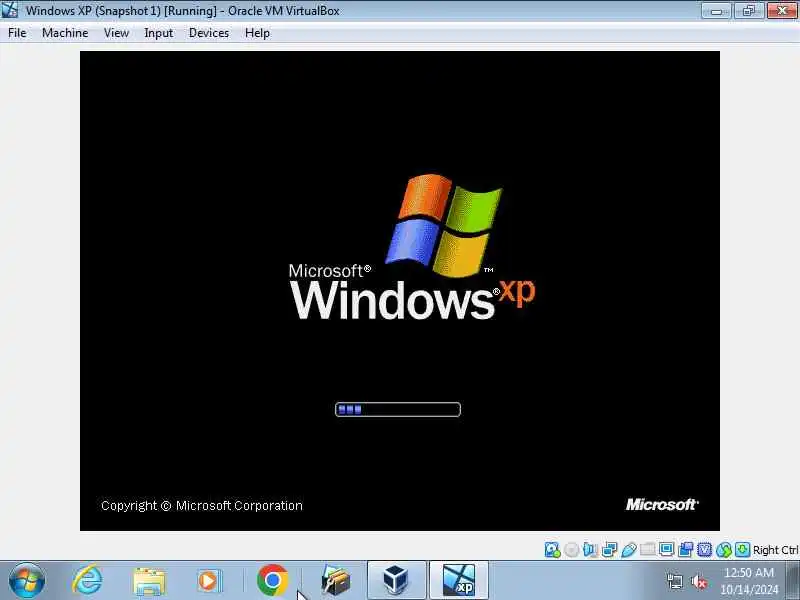Click the hard disk activity status icon
The height and width of the screenshot is (600, 800).
pyautogui.click(x=552, y=549)
